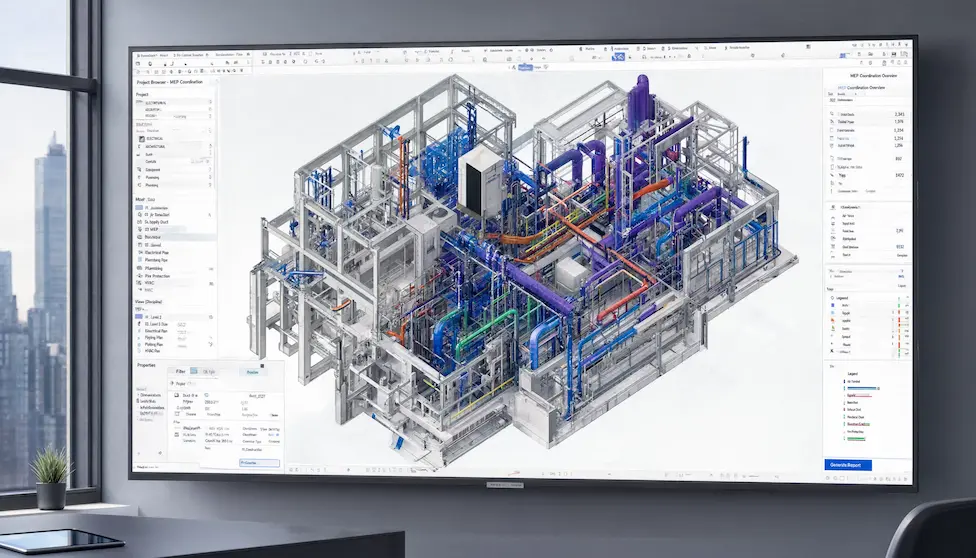
Task: Click the Equipment category icon
Action: click(x=139, y=169)
